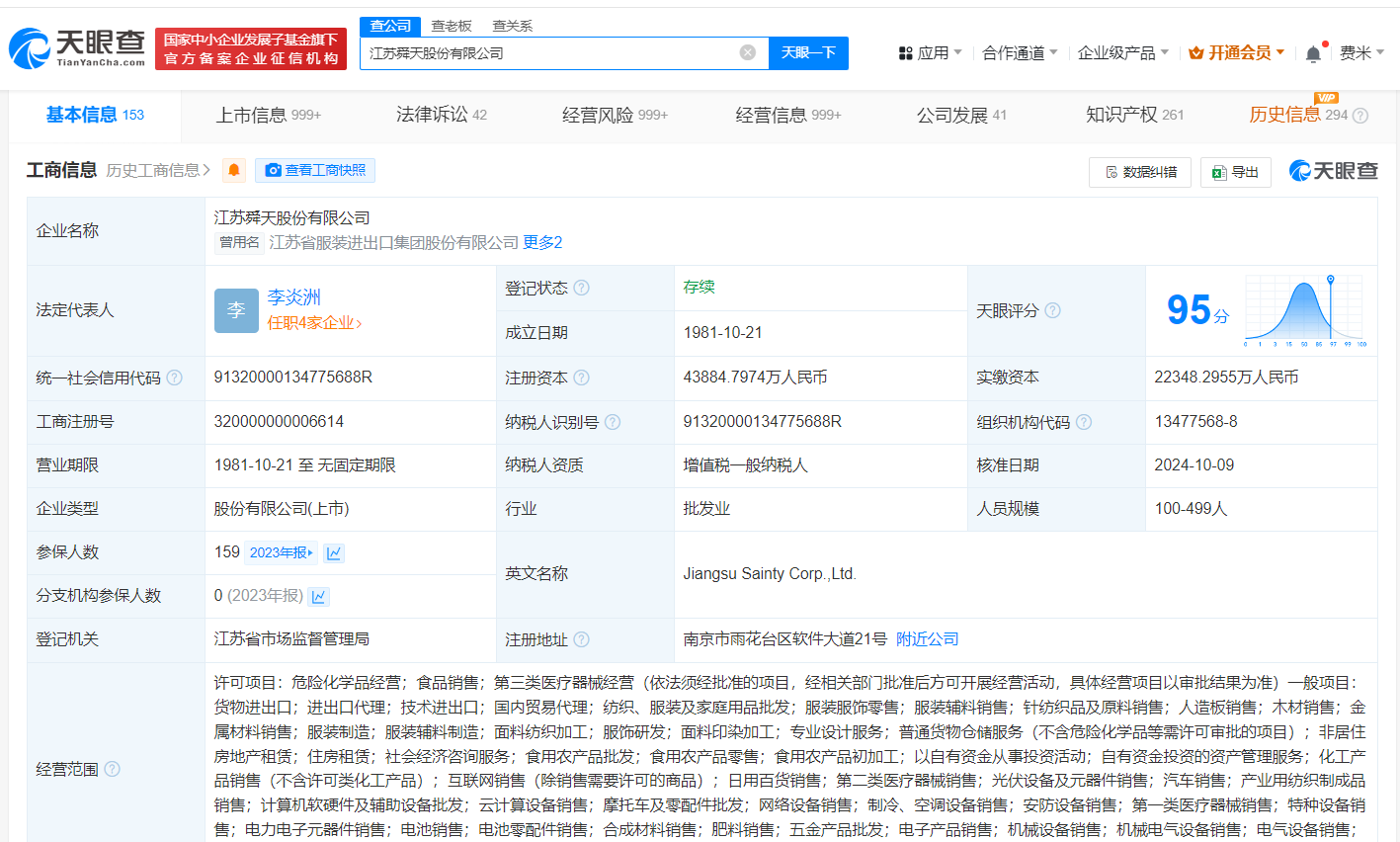Select registration number 320000000006614
Image resolution: width=1400 pixels, height=842 pixels.
(x=279, y=422)
